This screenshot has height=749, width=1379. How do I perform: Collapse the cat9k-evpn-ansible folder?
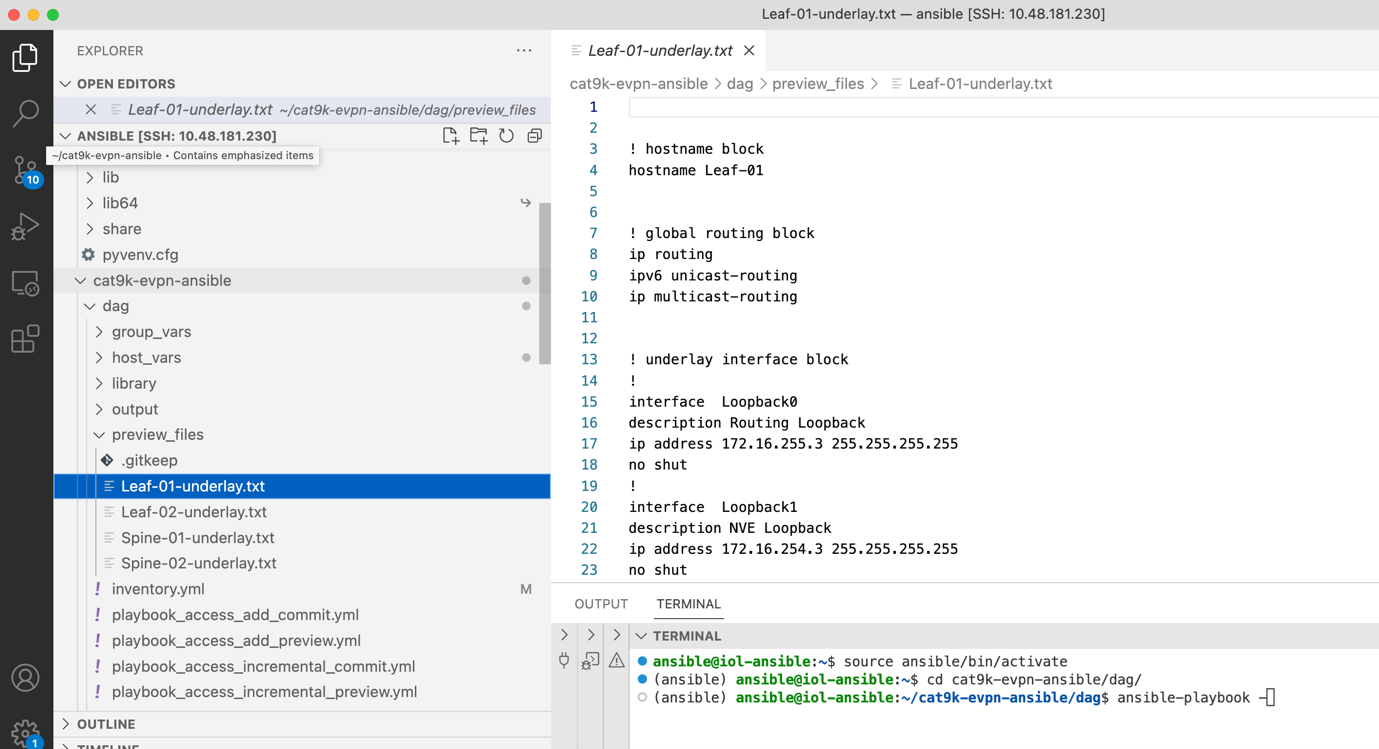pos(81,281)
